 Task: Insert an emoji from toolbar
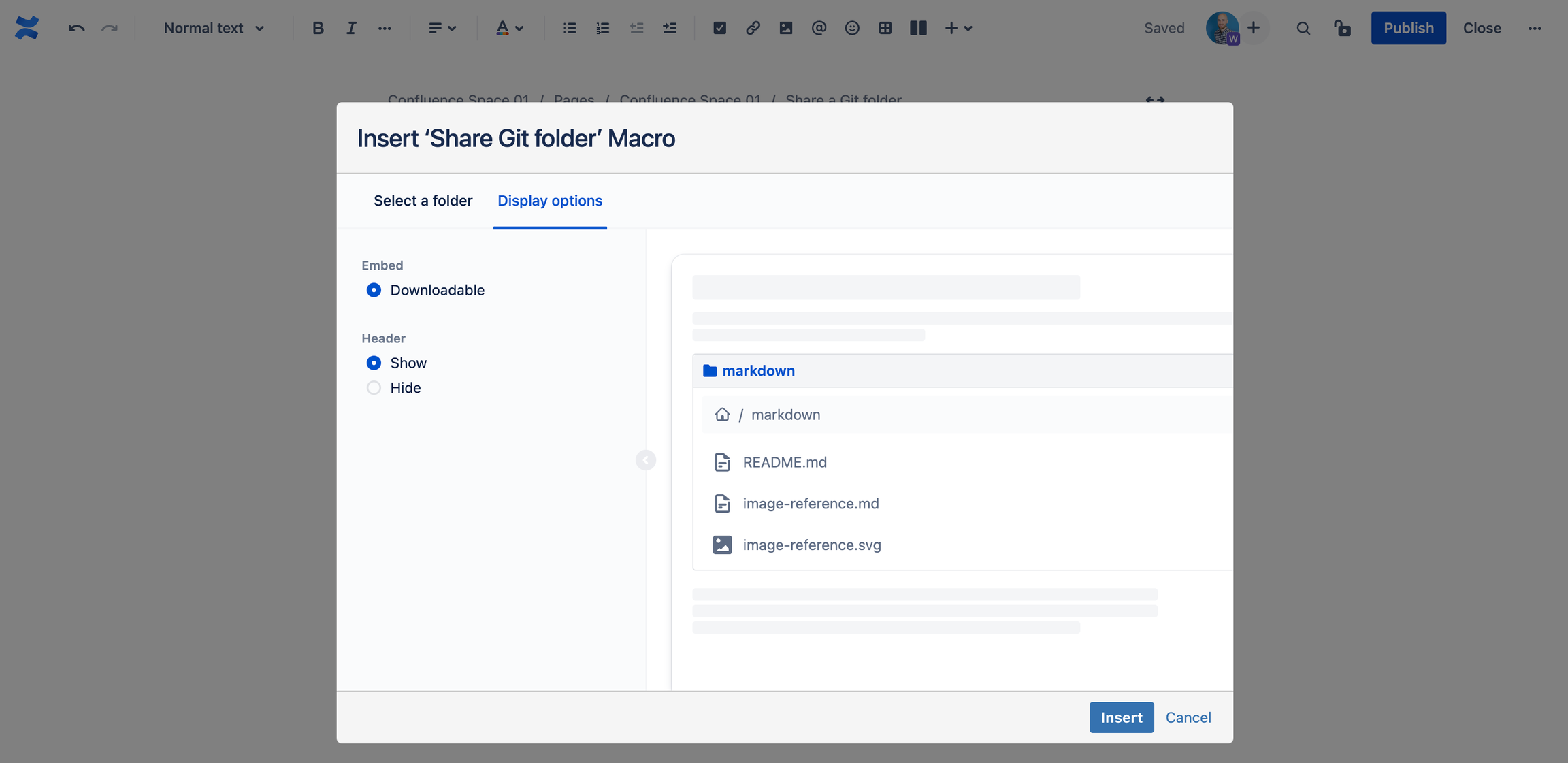[851, 28]
